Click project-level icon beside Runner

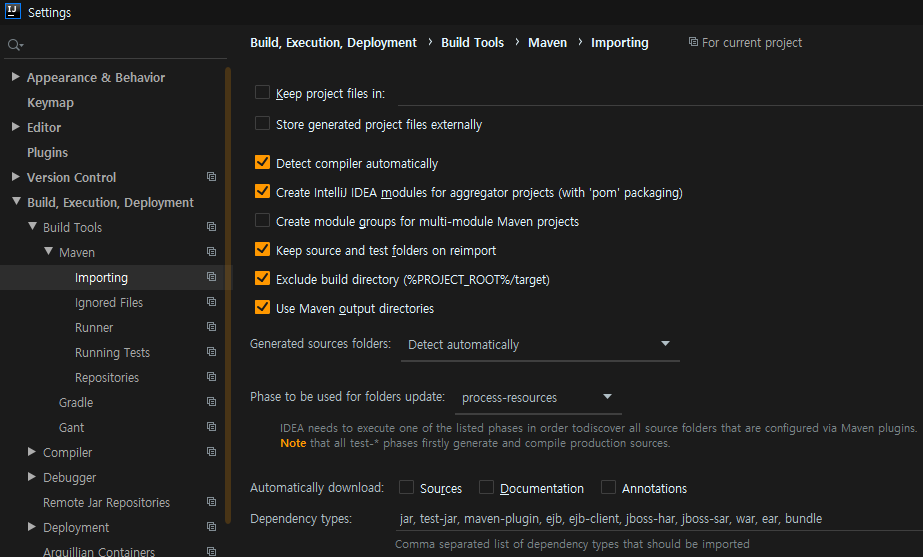(211, 327)
